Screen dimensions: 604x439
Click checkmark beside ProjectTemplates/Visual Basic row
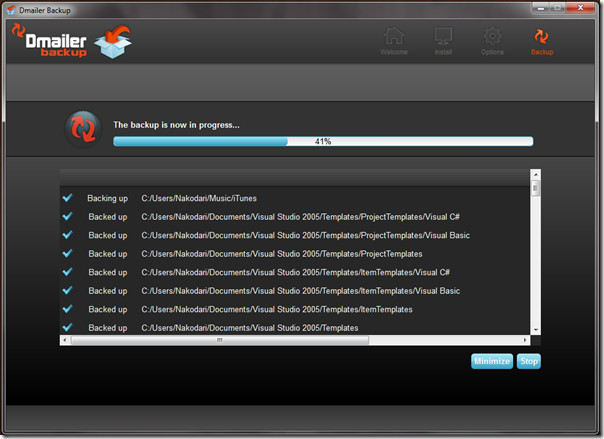(x=67, y=235)
